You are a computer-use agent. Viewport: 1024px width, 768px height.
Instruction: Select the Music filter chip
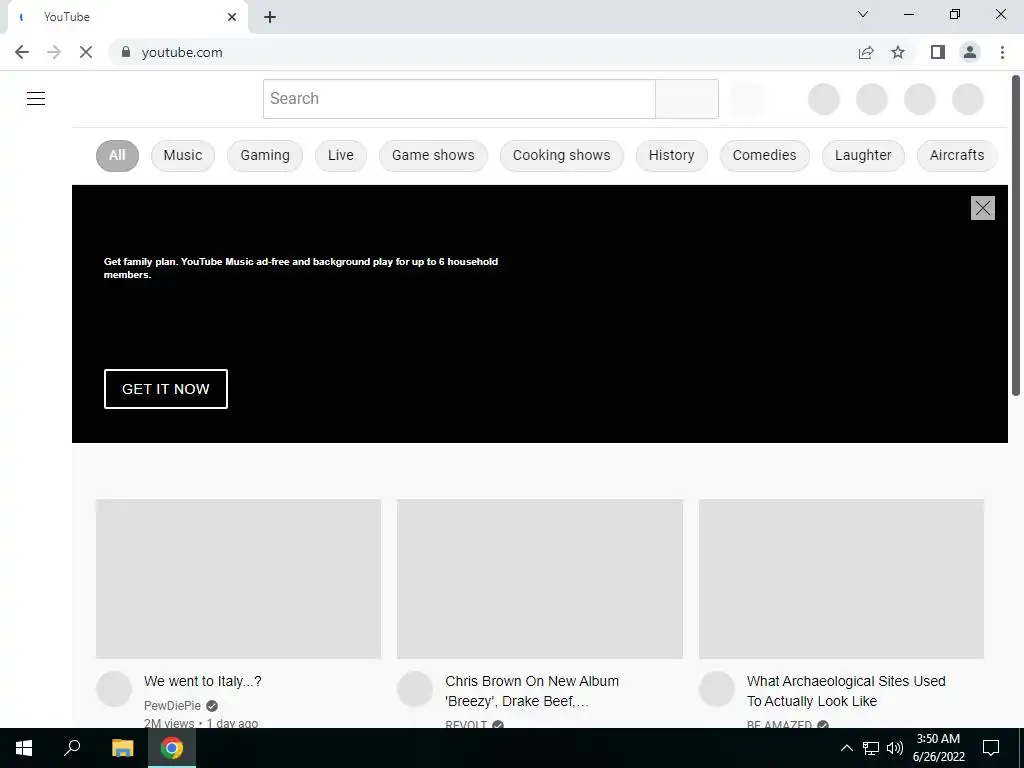[183, 155]
